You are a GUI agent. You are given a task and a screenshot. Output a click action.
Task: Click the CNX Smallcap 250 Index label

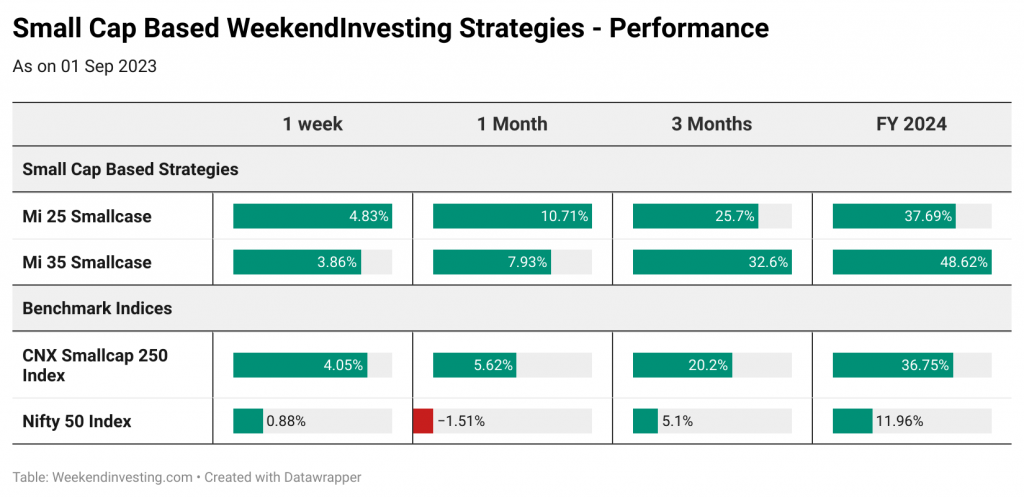point(95,366)
